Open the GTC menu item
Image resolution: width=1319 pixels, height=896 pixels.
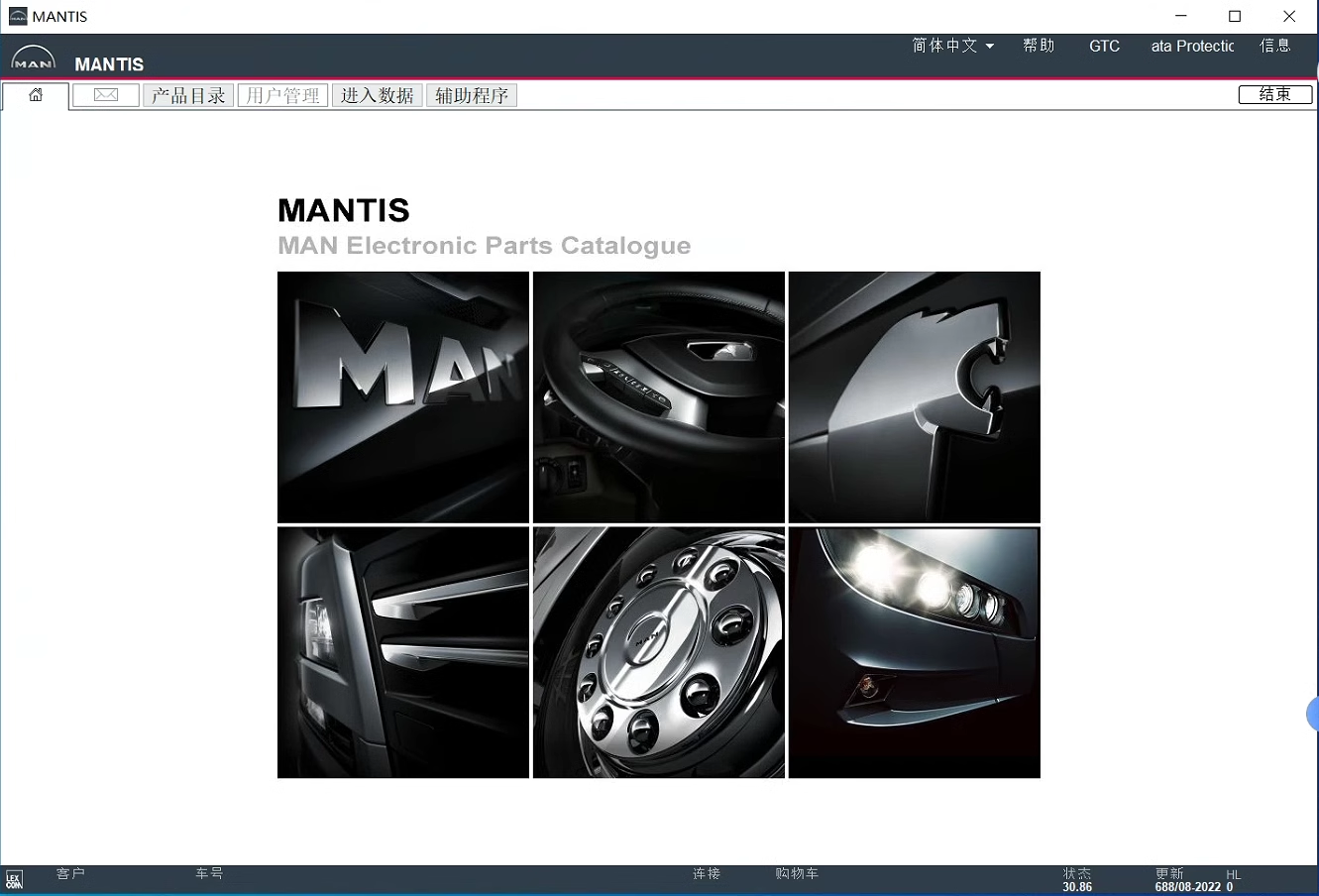point(1104,46)
